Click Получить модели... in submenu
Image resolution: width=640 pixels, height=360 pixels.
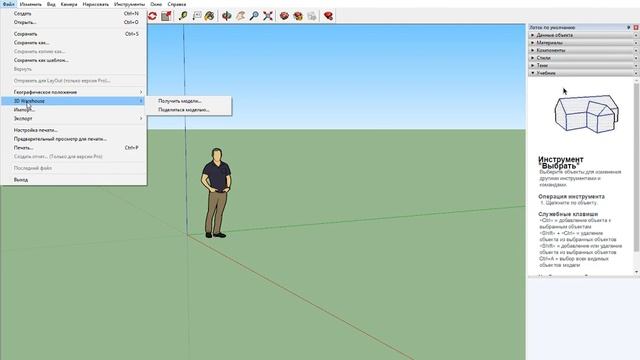tap(189, 101)
